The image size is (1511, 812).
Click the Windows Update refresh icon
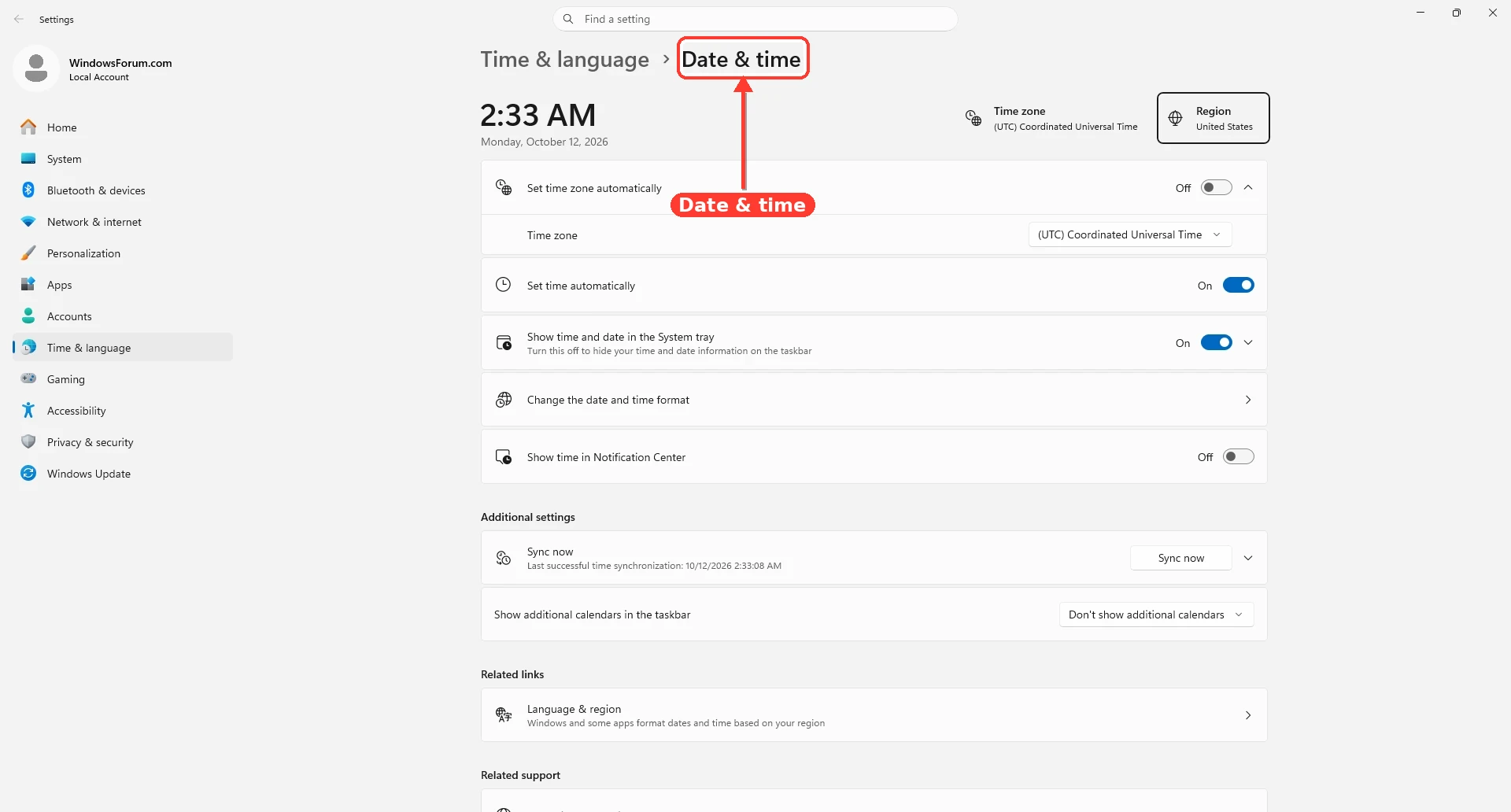(28, 473)
